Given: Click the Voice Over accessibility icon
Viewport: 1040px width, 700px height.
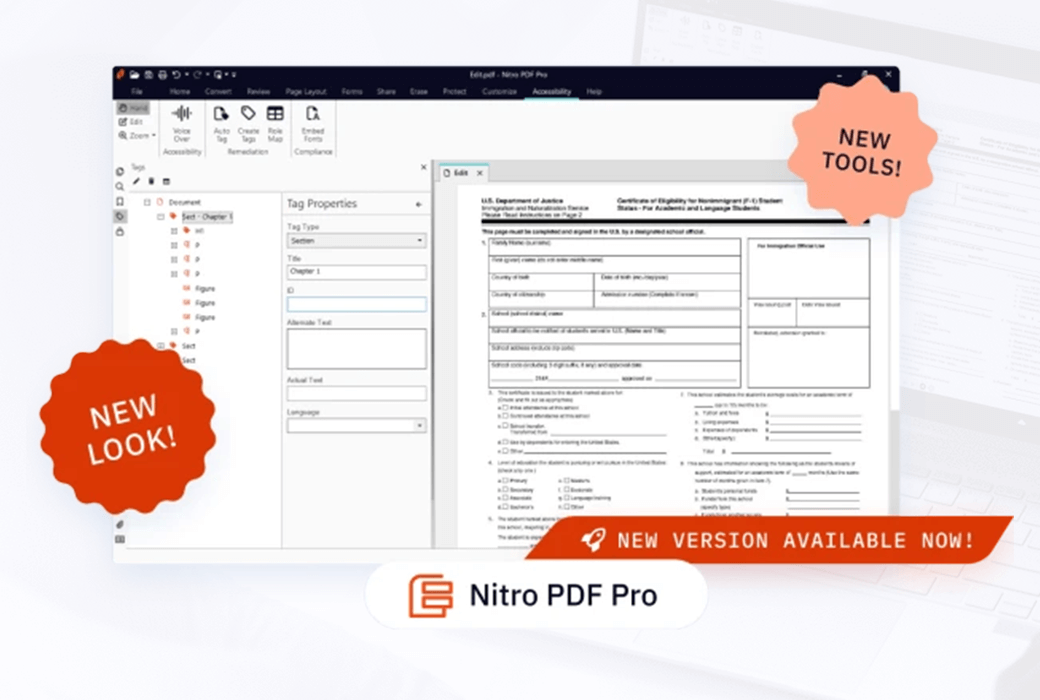Looking at the screenshot, I should 181,115.
